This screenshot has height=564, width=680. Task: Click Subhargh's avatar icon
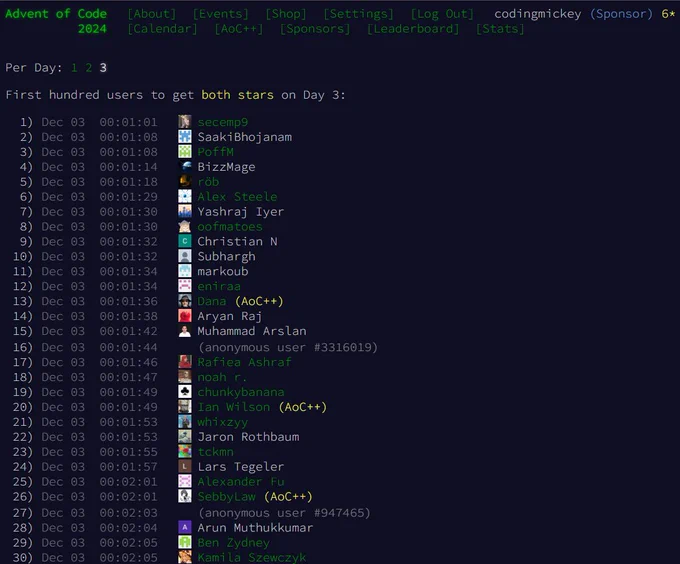pyautogui.click(x=185, y=256)
